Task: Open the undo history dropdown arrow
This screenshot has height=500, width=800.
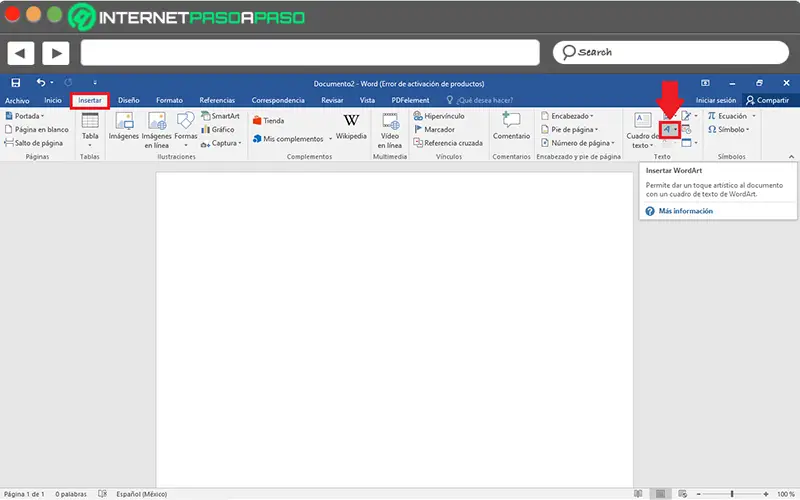Action: point(52,83)
